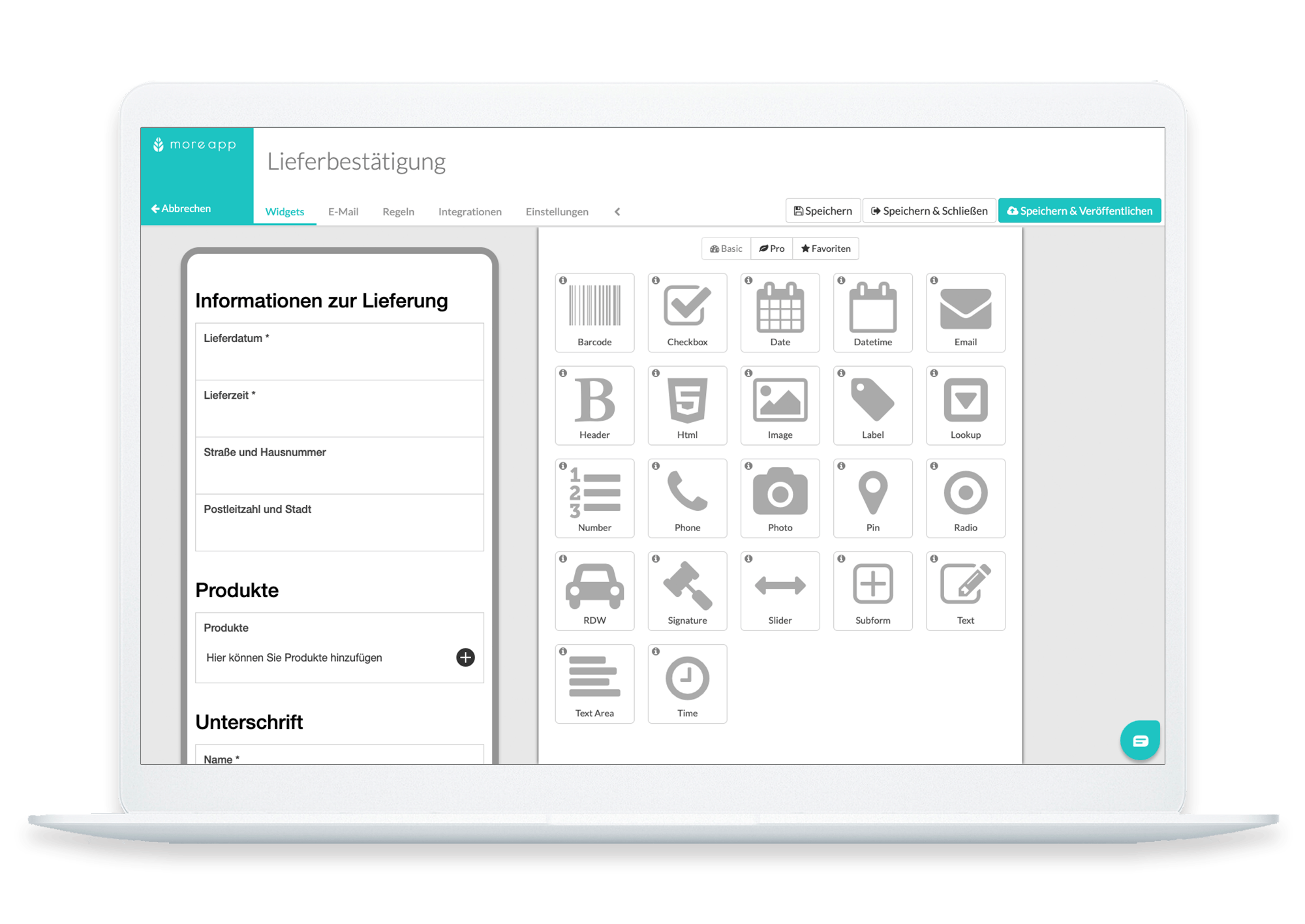The image size is (1305, 924).
Task: Switch to the Favoriten tab
Action: pyautogui.click(x=830, y=248)
